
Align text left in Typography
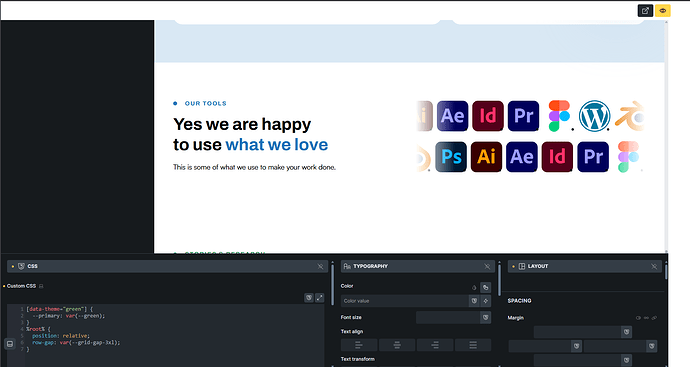[x=359, y=345]
